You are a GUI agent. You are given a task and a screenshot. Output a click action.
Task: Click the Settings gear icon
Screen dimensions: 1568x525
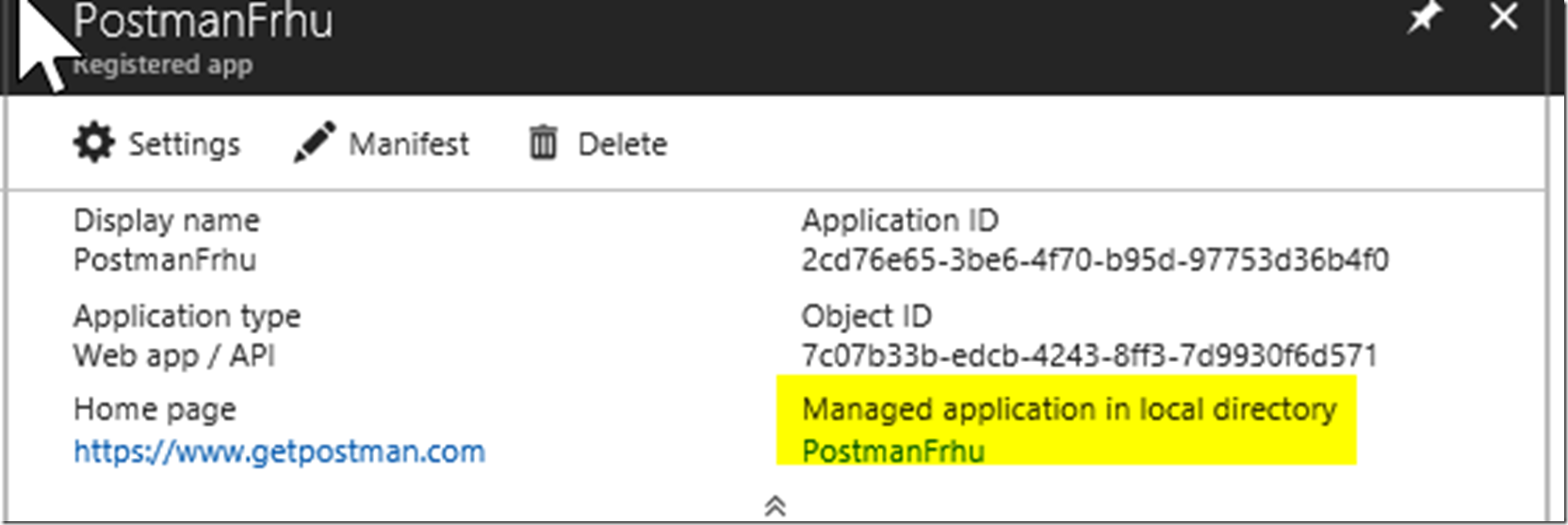pyautogui.click(x=93, y=143)
